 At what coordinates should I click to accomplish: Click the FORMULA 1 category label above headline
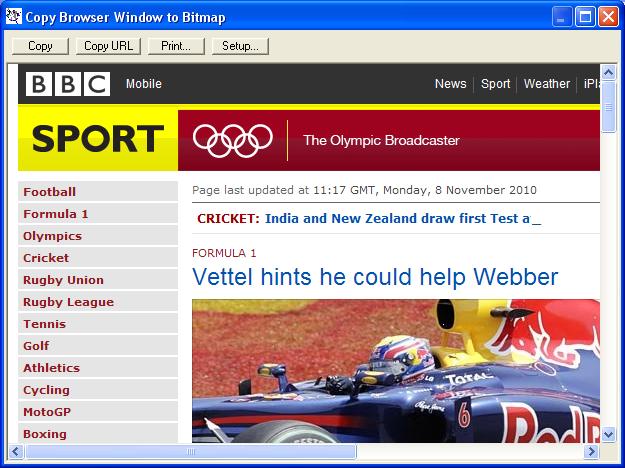(x=224, y=253)
